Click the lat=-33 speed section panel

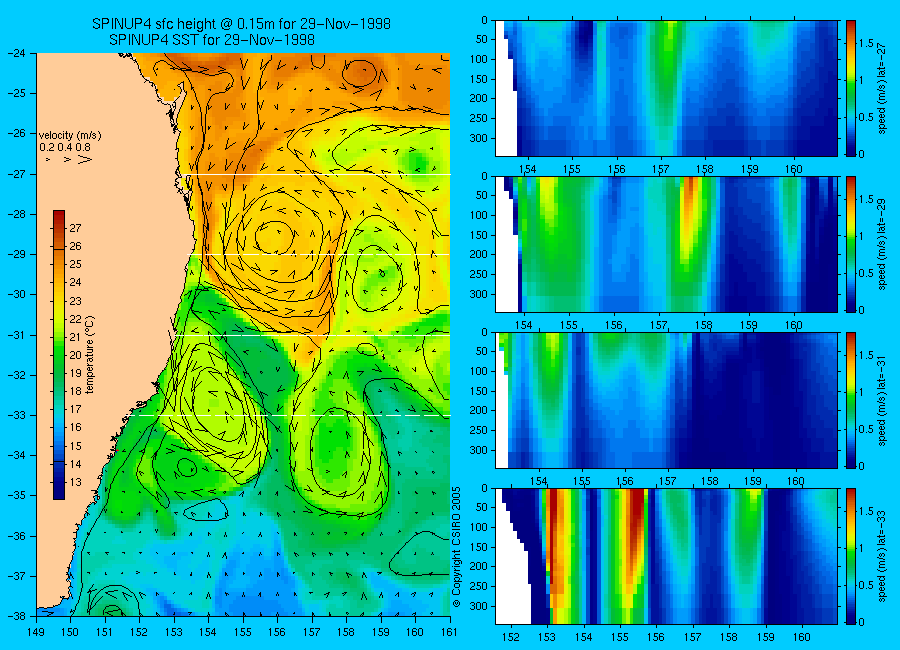[666, 556]
